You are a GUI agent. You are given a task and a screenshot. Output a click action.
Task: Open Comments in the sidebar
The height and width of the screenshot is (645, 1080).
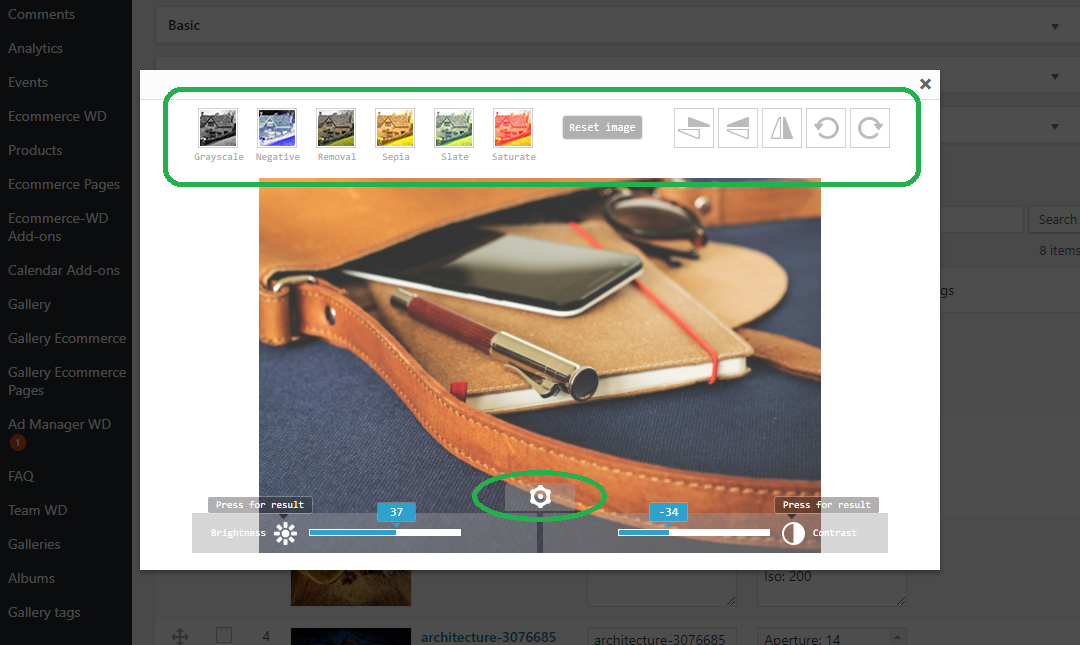pos(41,14)
